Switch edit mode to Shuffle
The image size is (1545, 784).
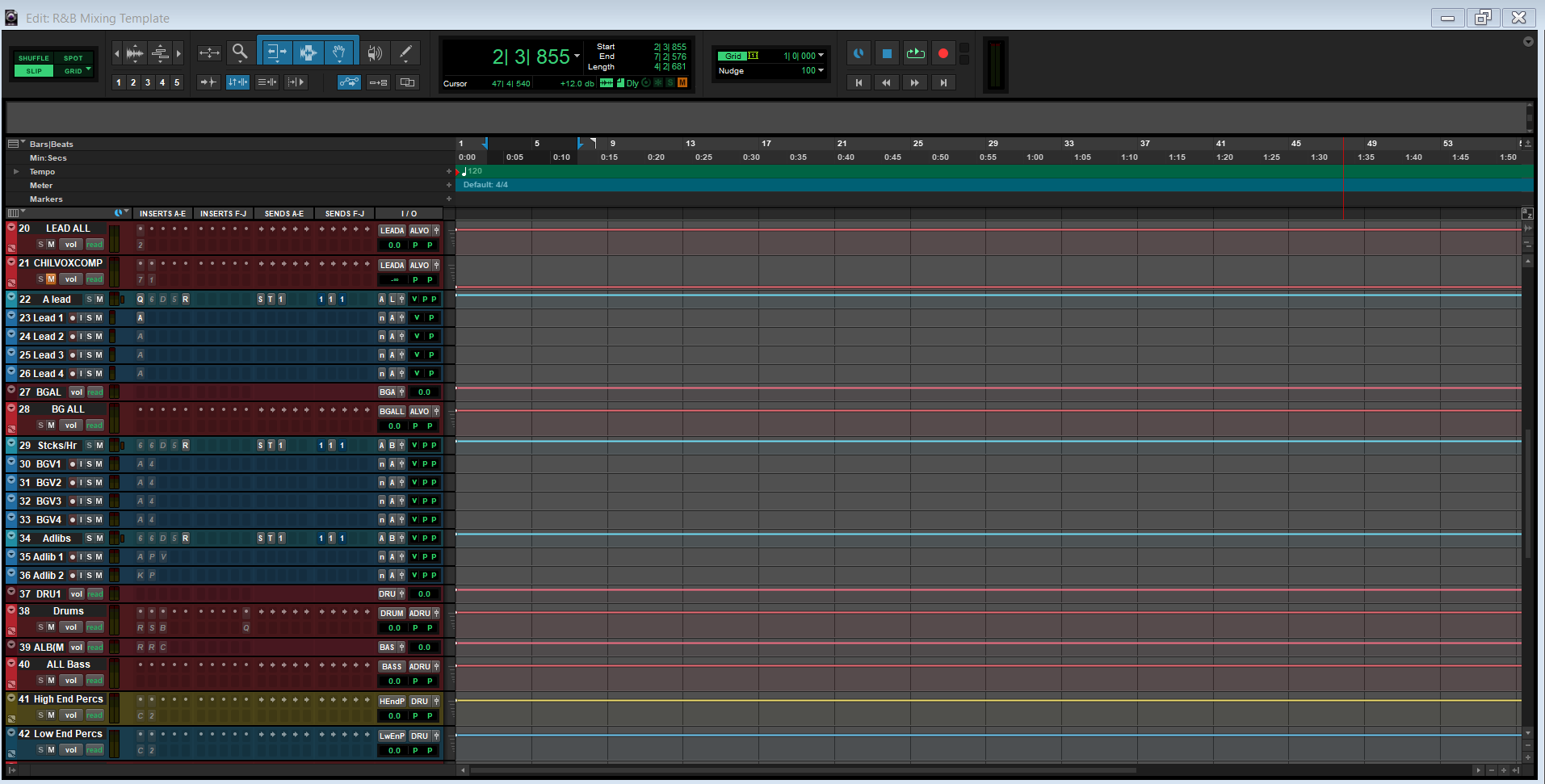34,58
